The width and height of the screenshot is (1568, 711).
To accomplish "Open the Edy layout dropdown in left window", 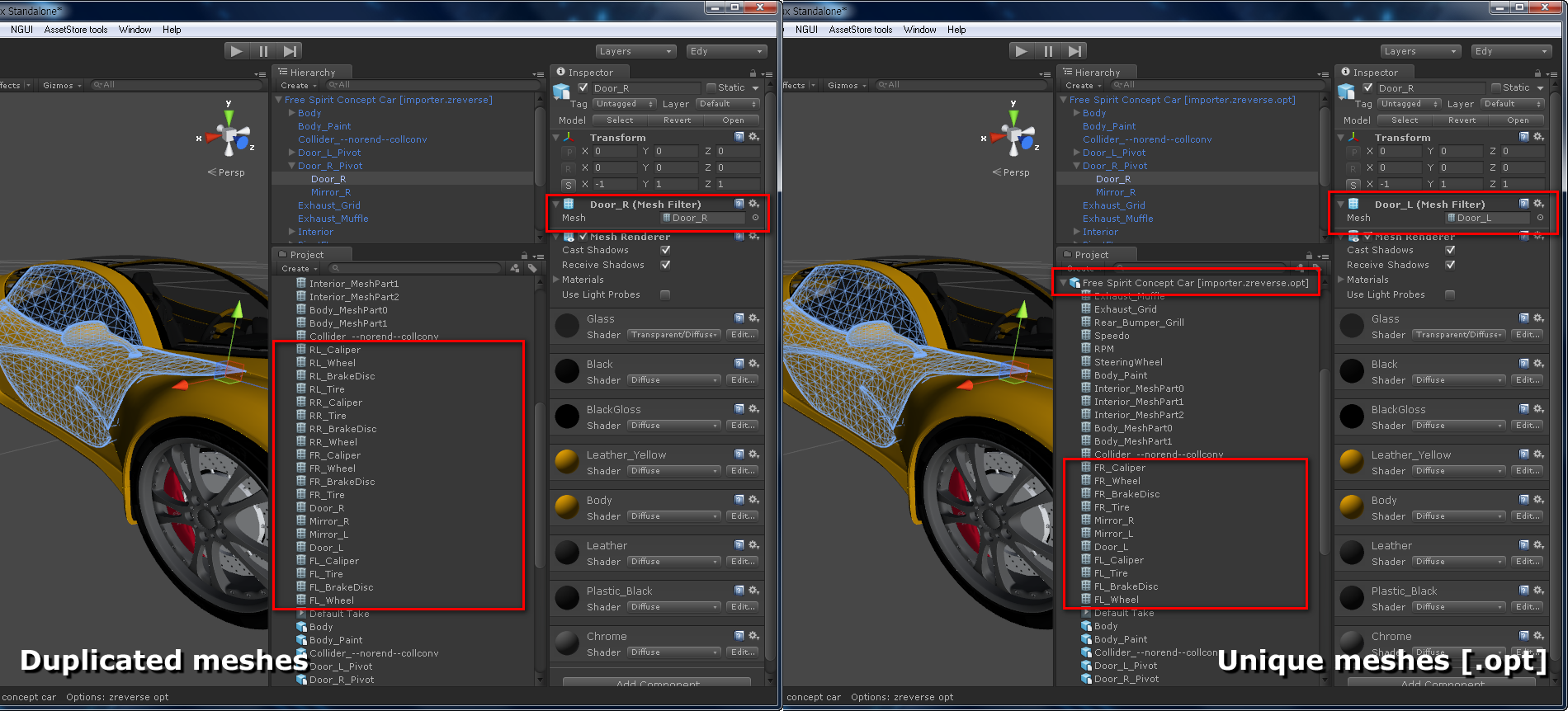I will click(x=727, y=51).
